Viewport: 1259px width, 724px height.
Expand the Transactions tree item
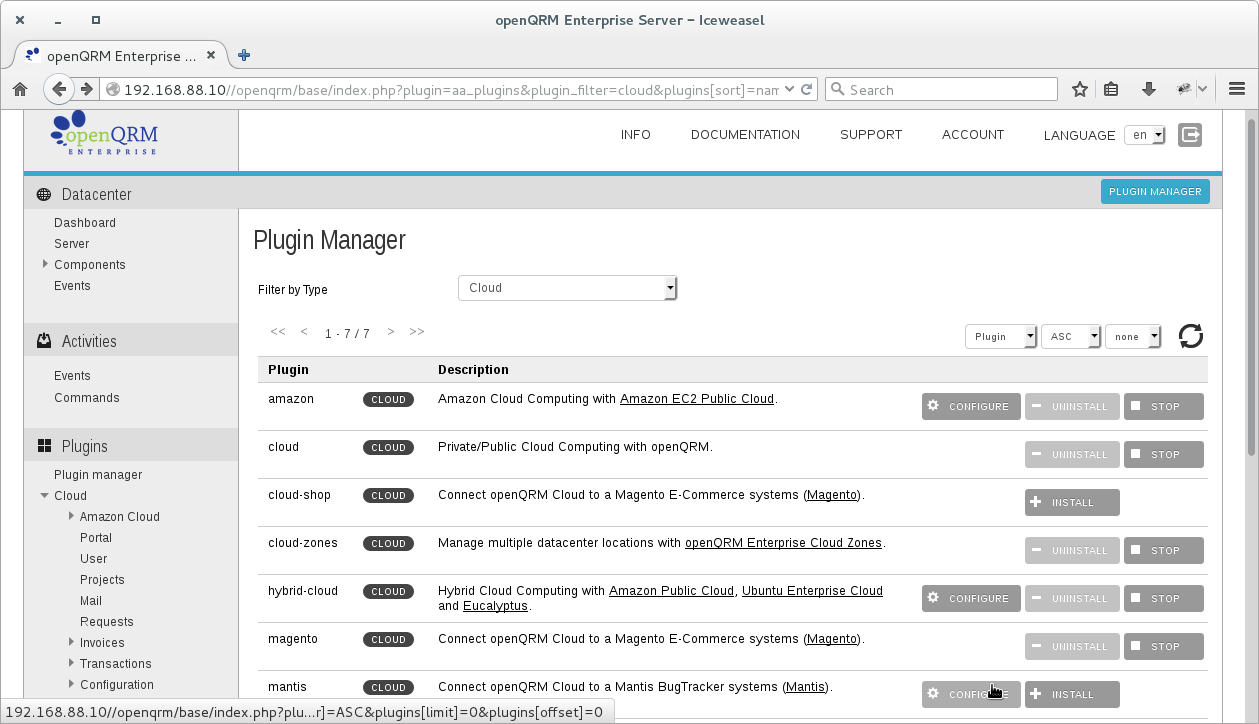pos(71,663)
